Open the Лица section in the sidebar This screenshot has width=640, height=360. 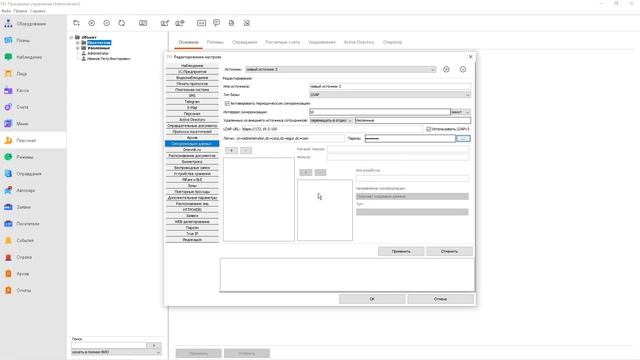click(21, 74)
